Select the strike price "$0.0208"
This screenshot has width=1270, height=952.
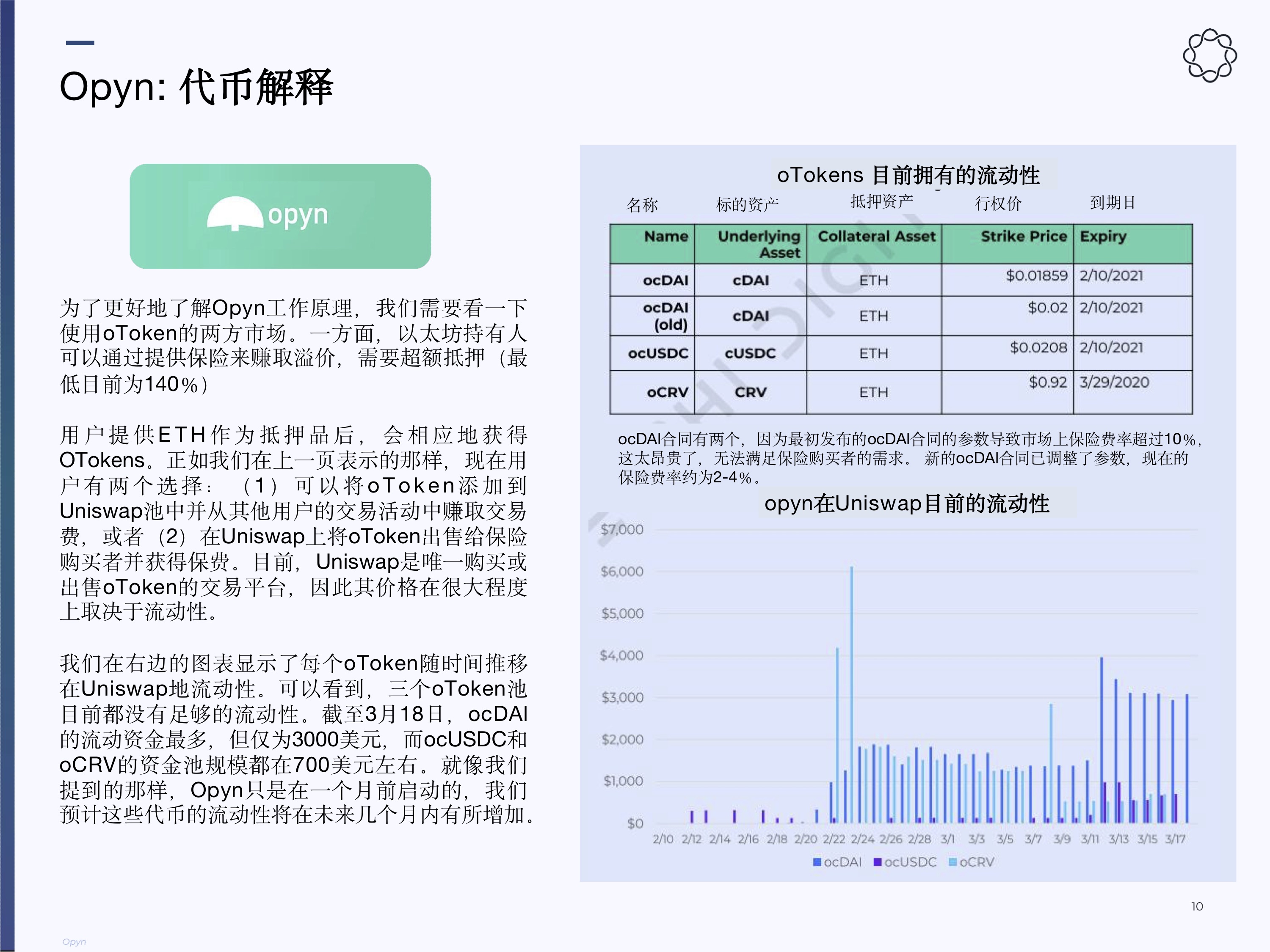click(1038, 347)
